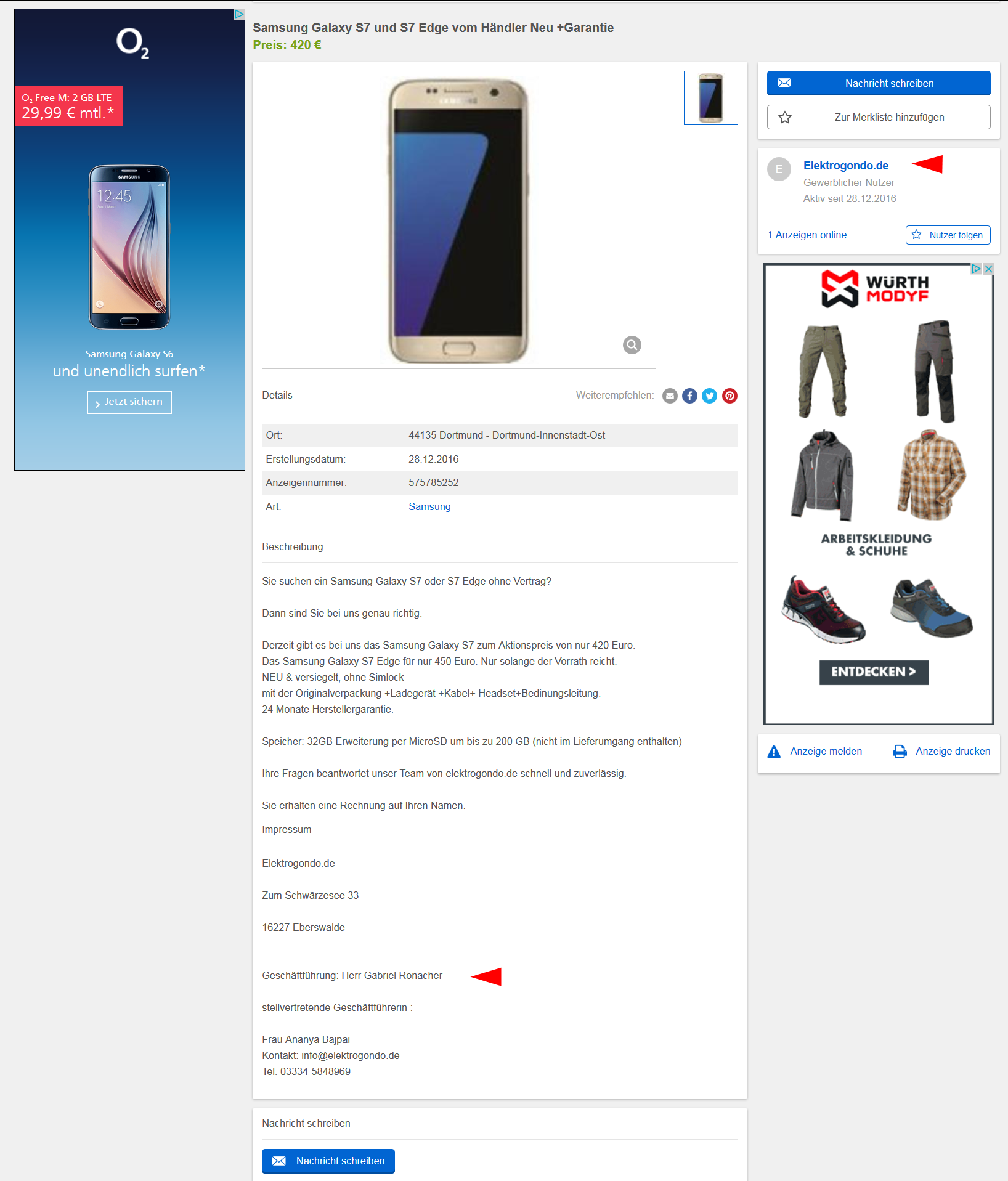Image resolution: width=1008 pixels, height=1181 pixels.
Task: Add listing to Merkliste
Action: (879, 117)
